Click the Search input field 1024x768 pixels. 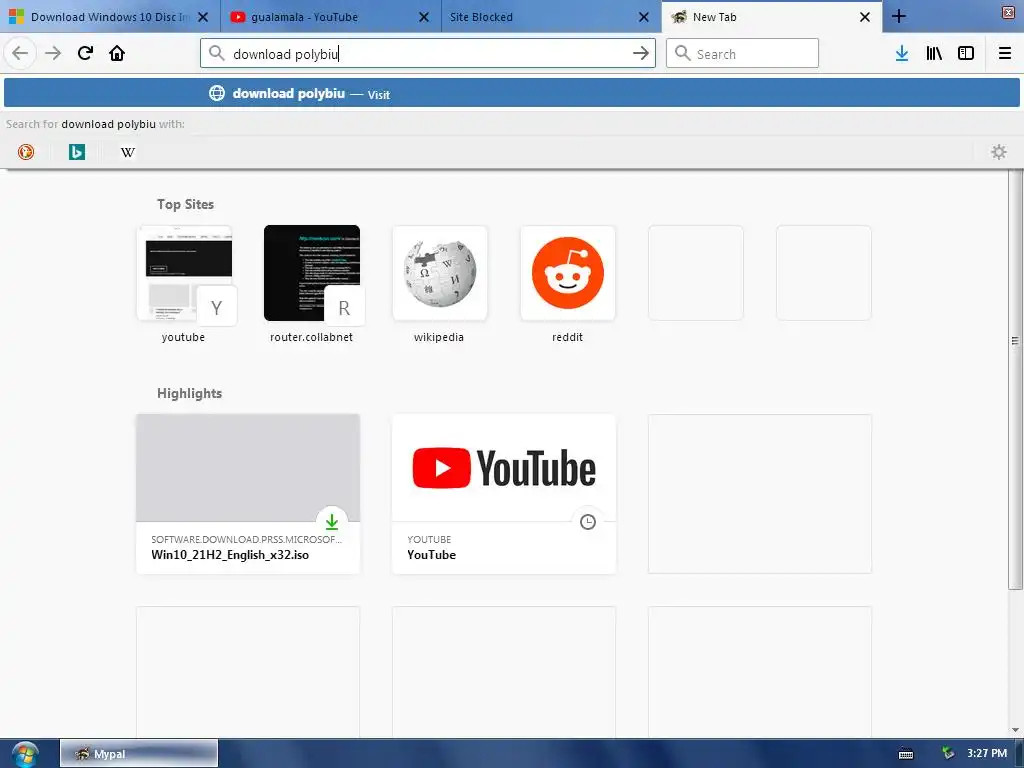click(x=742, y=53)
